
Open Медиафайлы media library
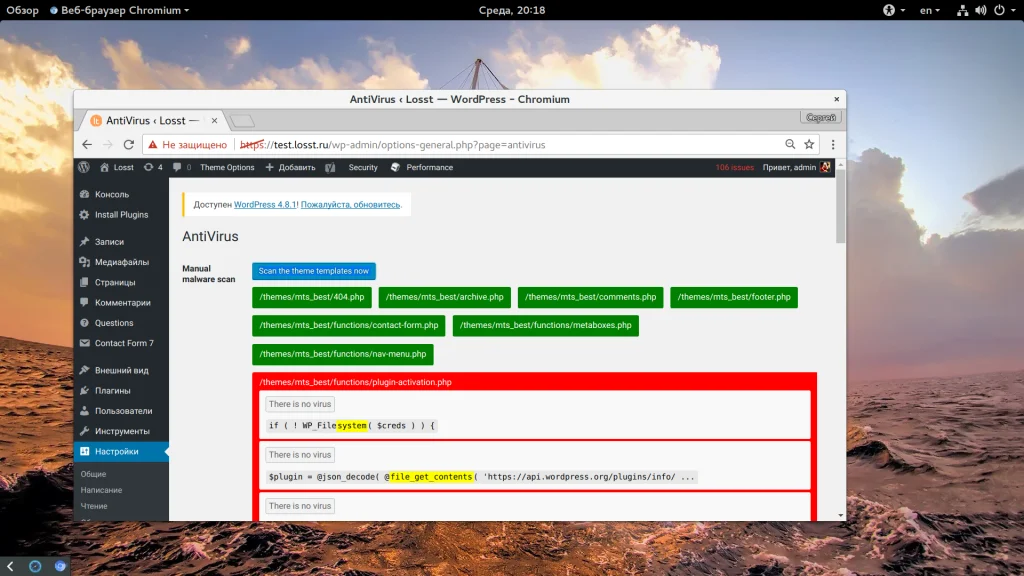tap(121, 262)
